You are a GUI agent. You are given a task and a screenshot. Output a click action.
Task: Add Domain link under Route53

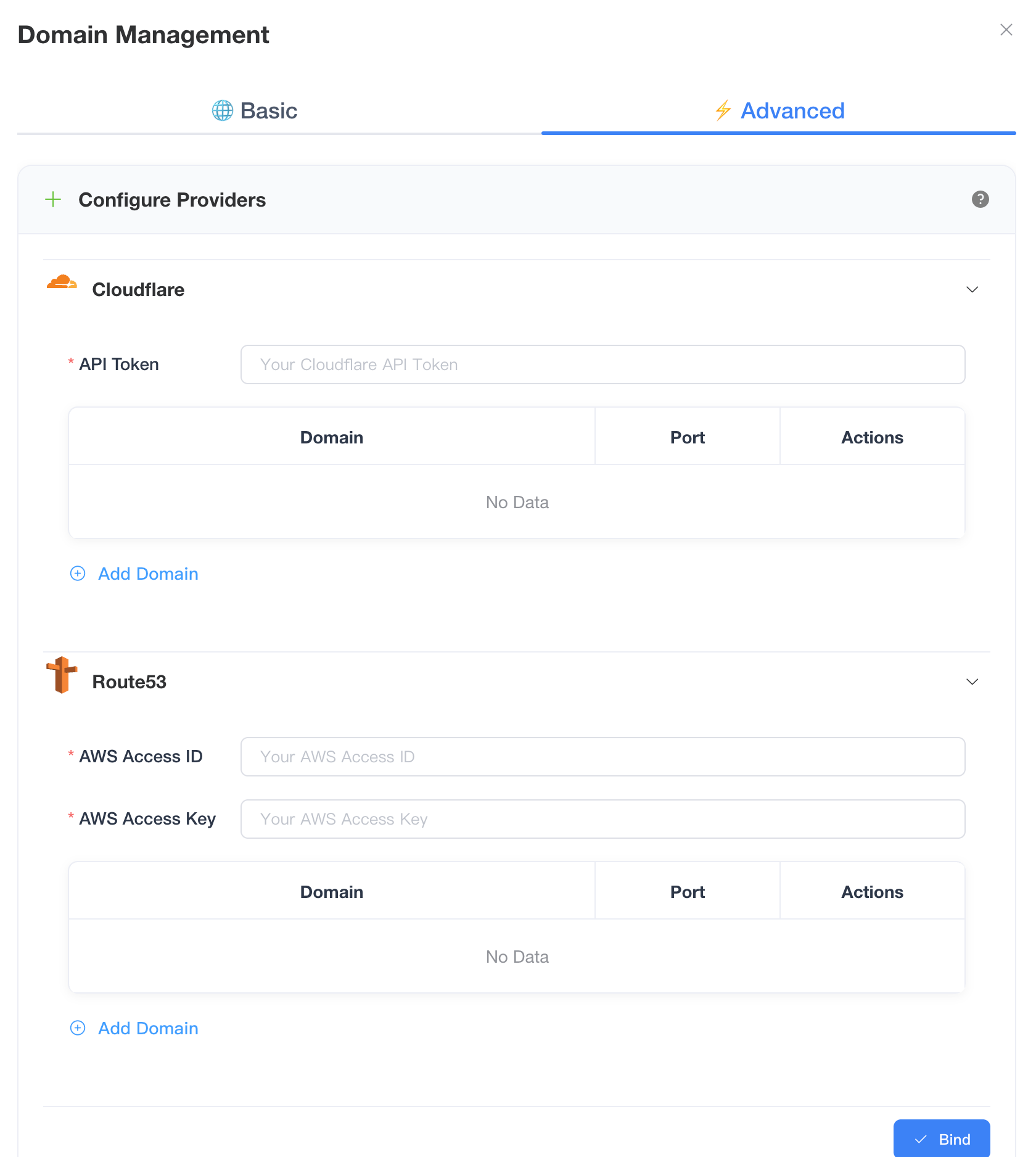pyautogui.click(x=148, y=1028)
